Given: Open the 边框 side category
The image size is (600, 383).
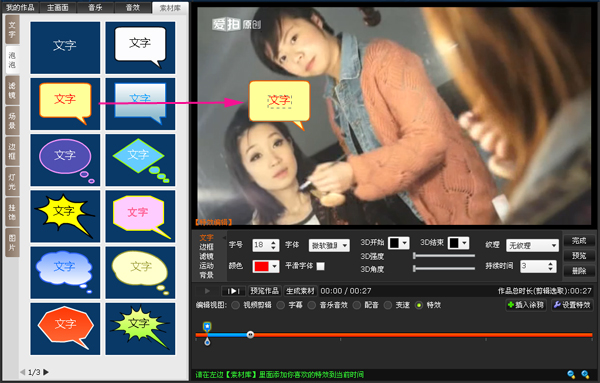Looking at the screenshot, I should tap(12, 151).
